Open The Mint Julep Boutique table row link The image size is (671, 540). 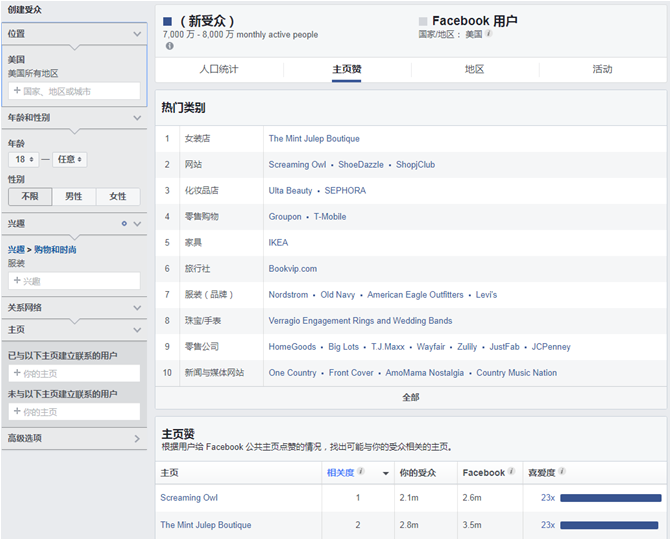pos(205,525)
